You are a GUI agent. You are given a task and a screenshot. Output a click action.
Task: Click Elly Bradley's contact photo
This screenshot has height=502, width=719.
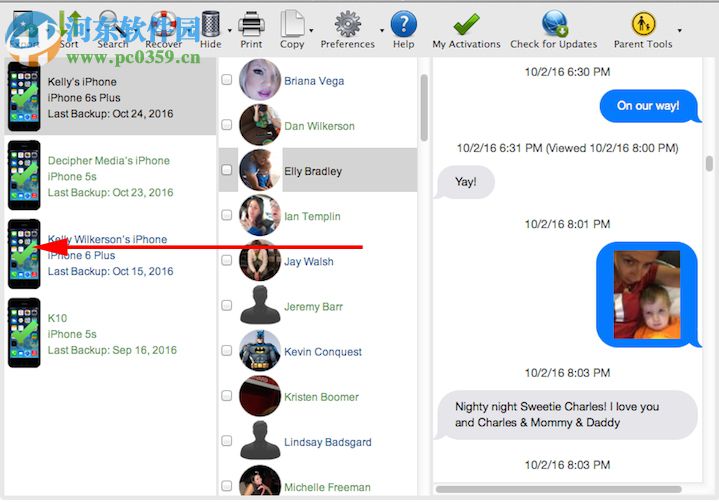(x=260, y=170)
